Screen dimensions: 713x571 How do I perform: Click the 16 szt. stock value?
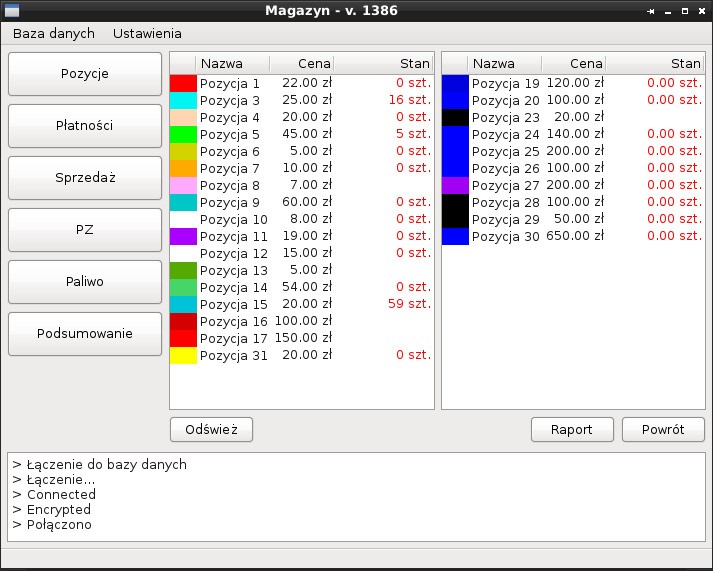click(409, 100)
